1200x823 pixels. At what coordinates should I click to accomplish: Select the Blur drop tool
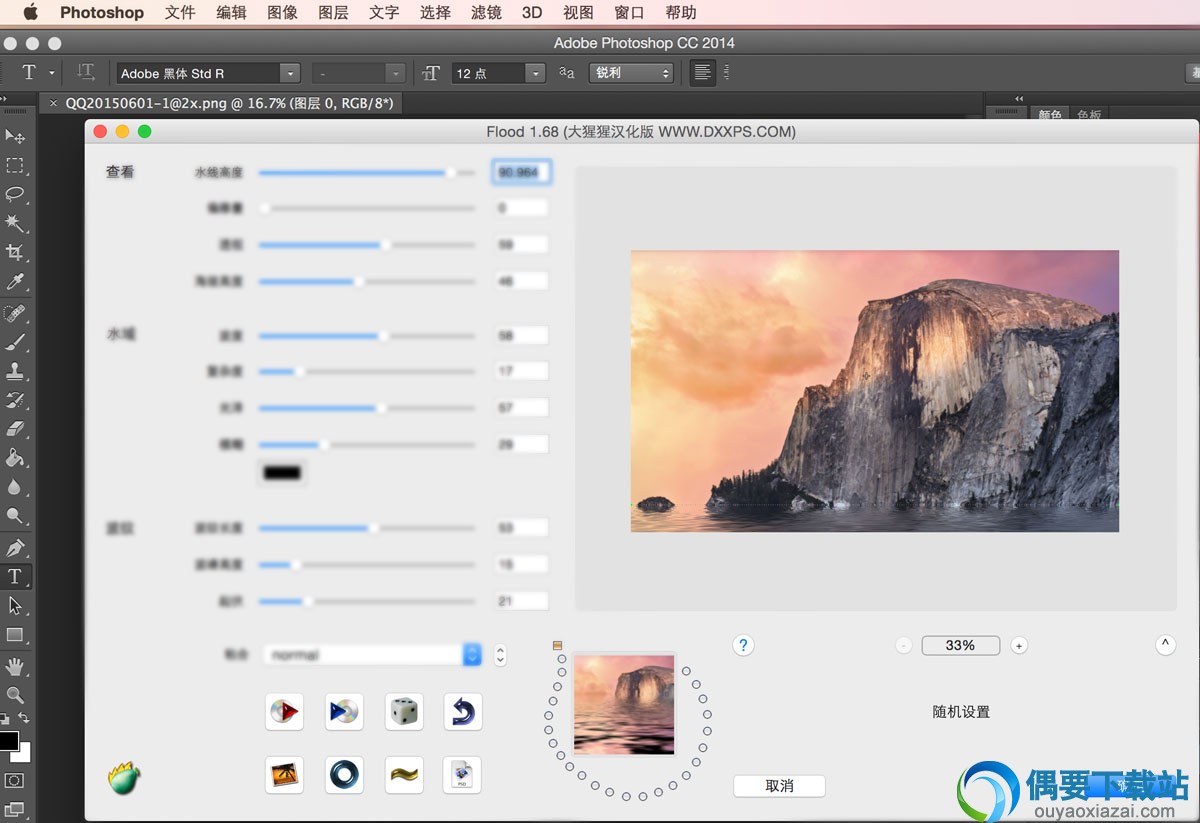[x=15, y=488]
